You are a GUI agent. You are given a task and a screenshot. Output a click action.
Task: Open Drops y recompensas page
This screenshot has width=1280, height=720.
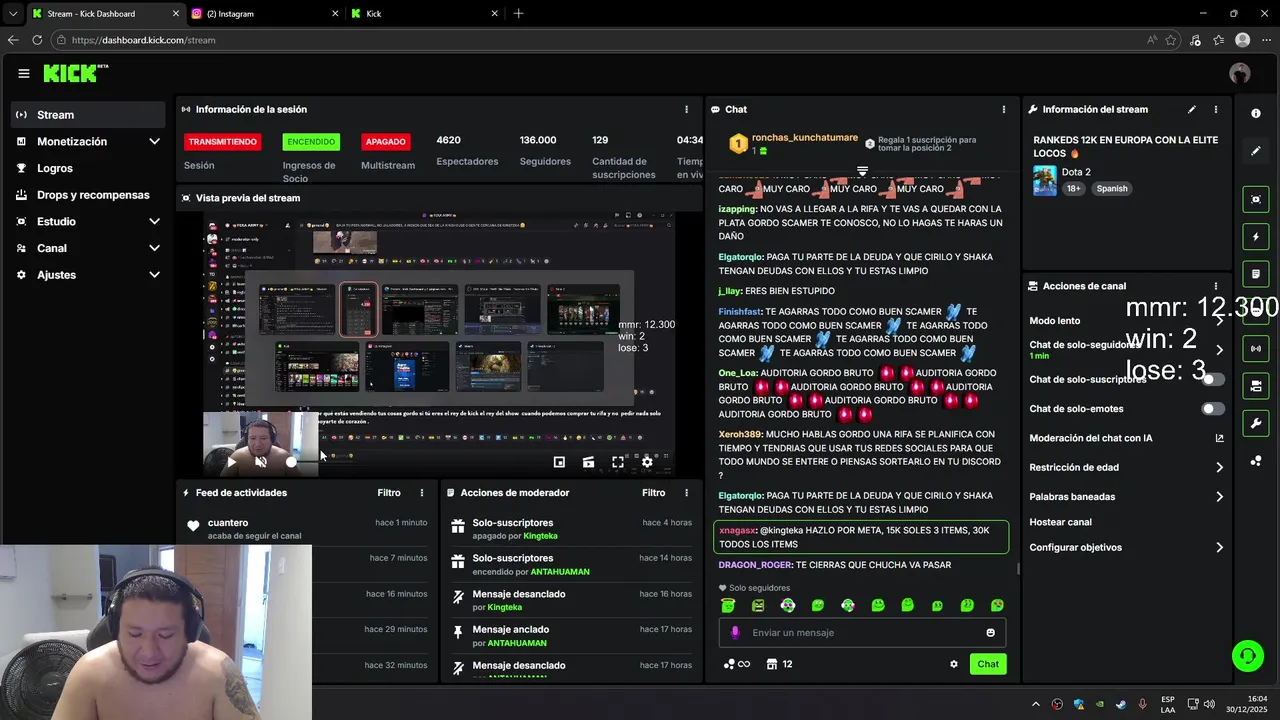[88, 195]
